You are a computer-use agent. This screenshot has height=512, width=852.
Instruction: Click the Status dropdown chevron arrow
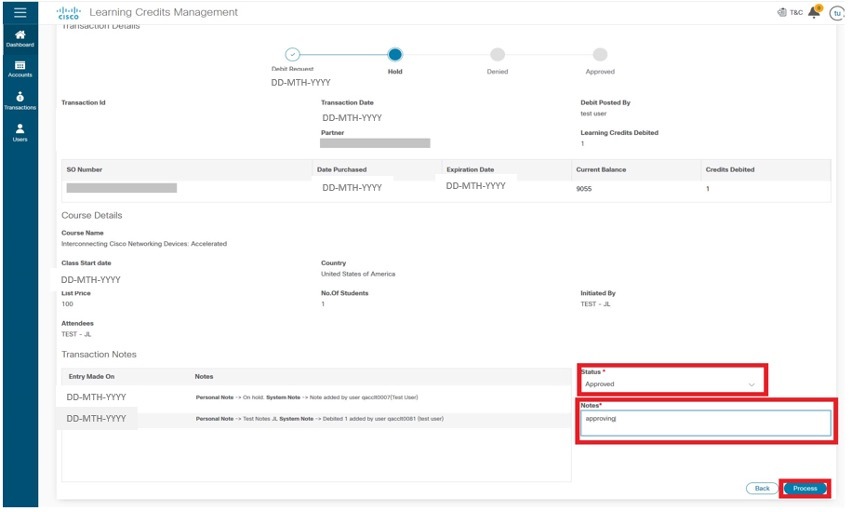pyautogui.click(x=751, y=384)
